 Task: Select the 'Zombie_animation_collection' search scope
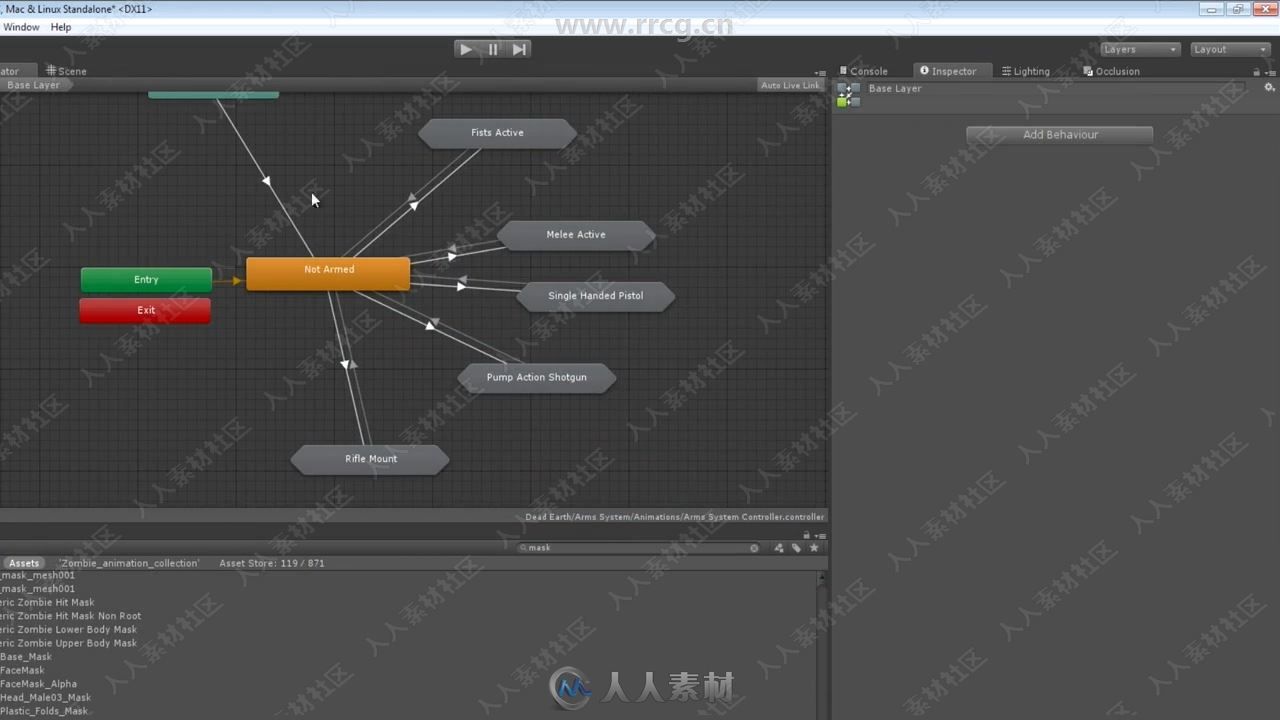tap(129, 563)
